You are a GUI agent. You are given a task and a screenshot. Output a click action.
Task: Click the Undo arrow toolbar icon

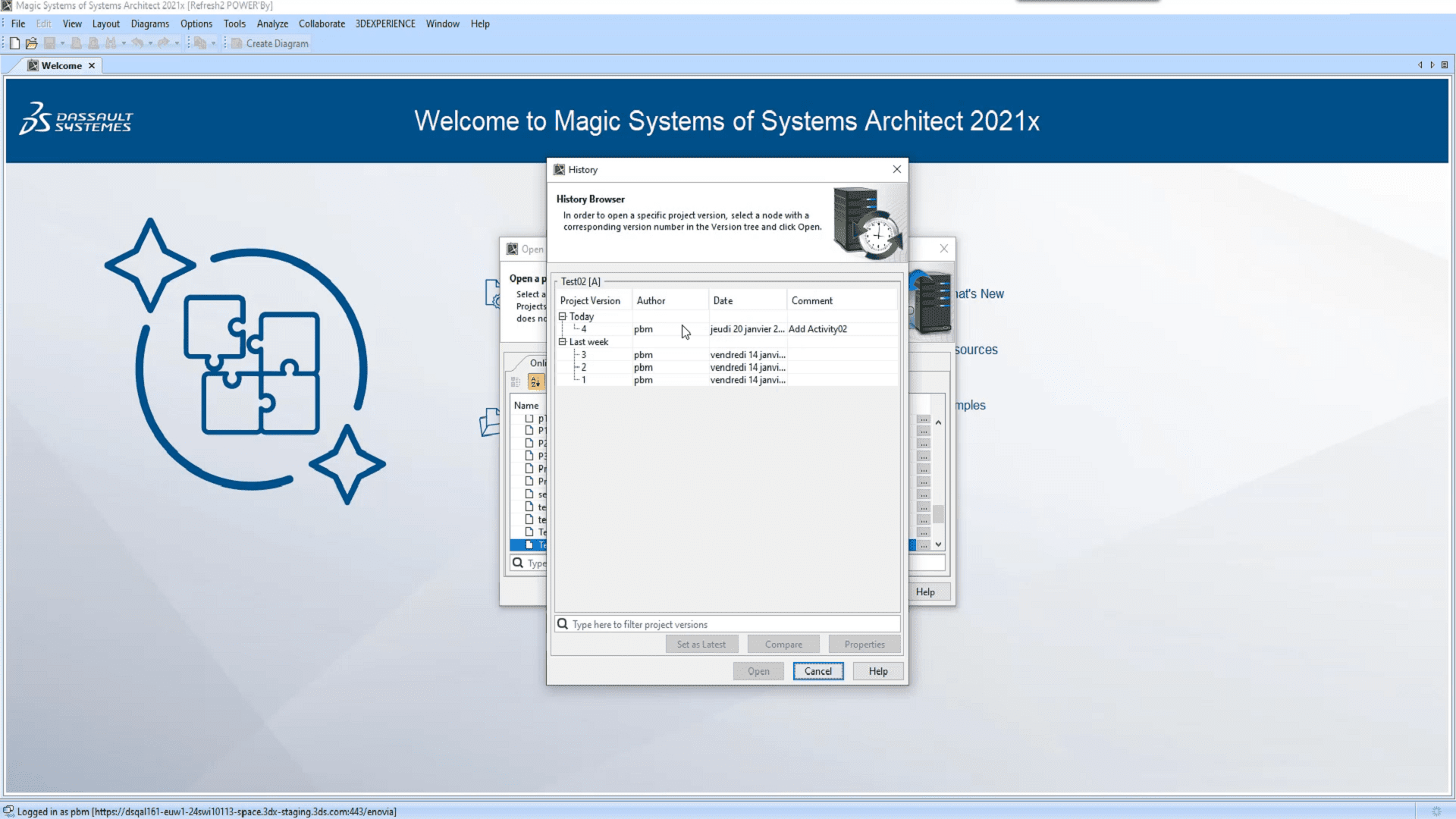point(137,43)
